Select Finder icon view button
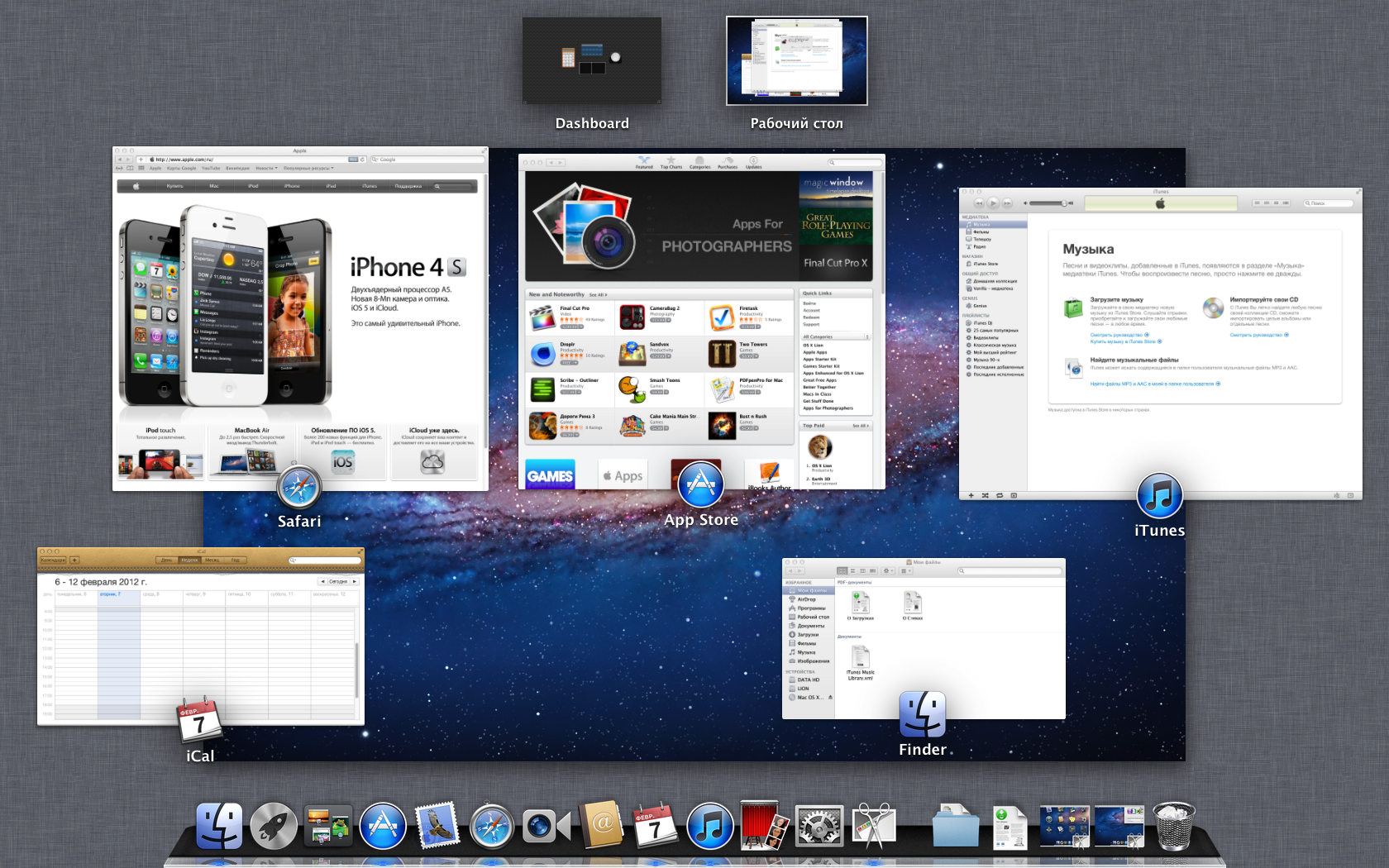The width and height of the screenshot is (1389, 868). pyautogui.click(x=842, y=570)
